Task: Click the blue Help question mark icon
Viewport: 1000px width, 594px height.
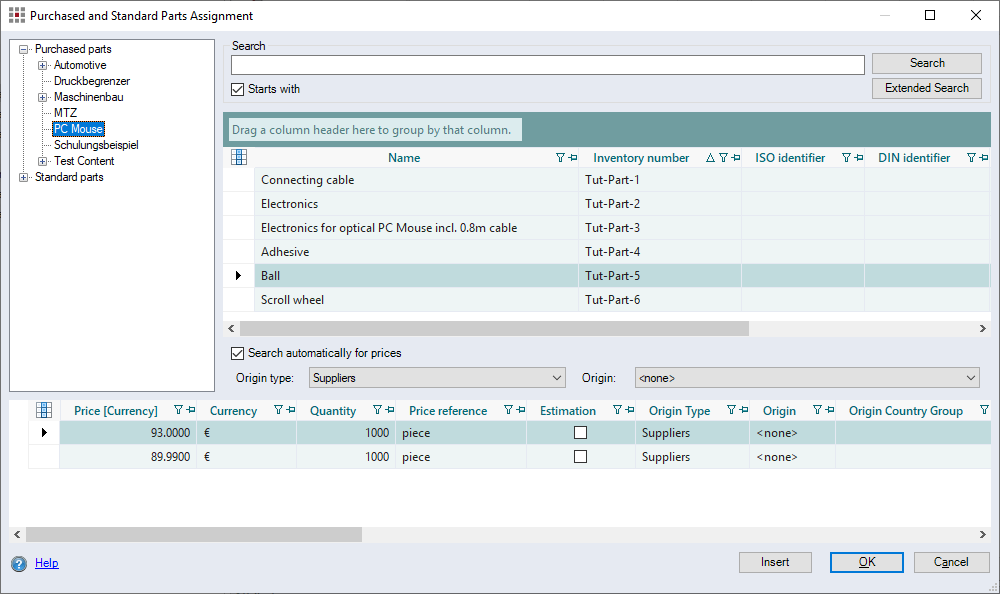Action: (19, 564)
